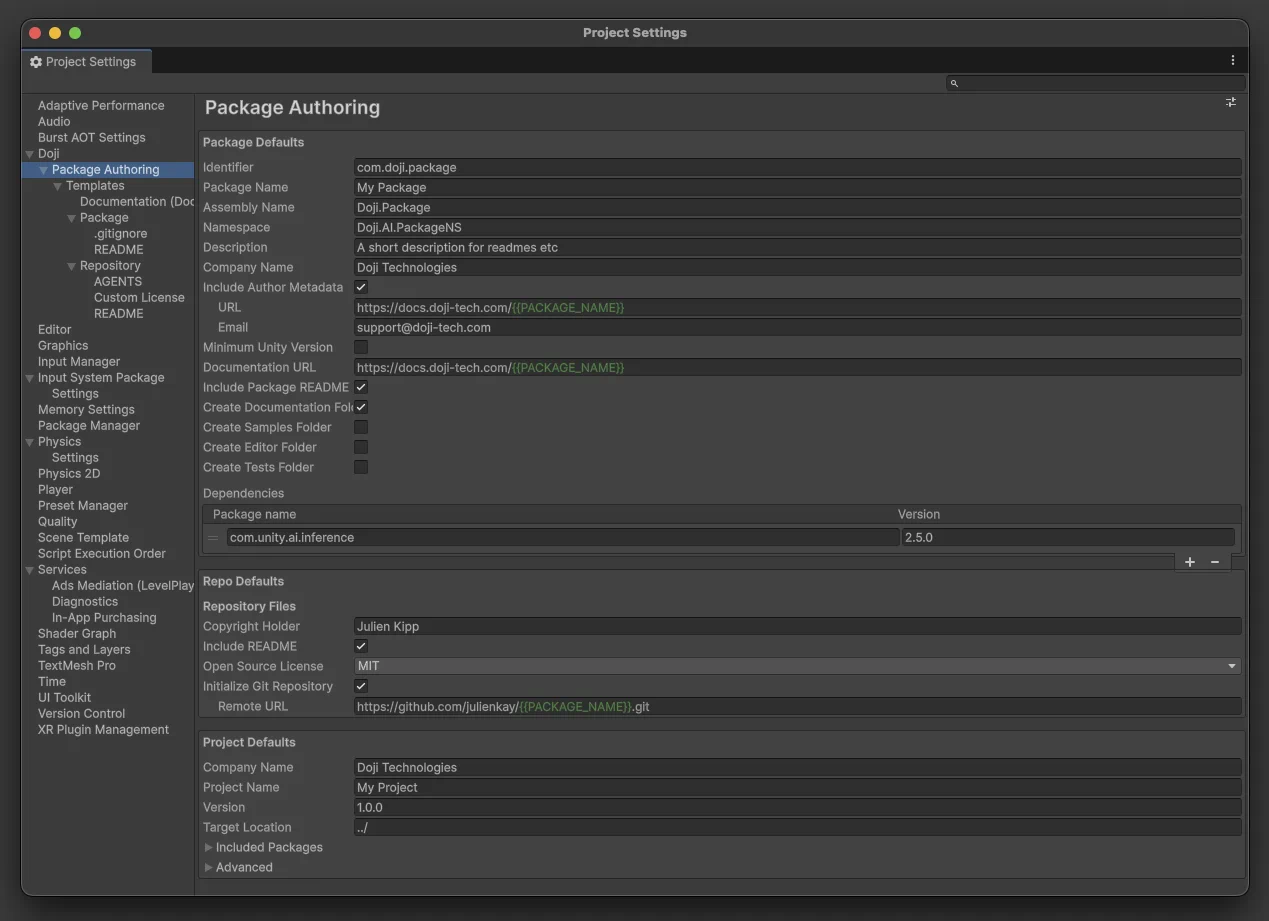Collapse the Templates tree arrow
This screenshot has height=921, width=1269.
pyautogui.click(x=58, y=186)
